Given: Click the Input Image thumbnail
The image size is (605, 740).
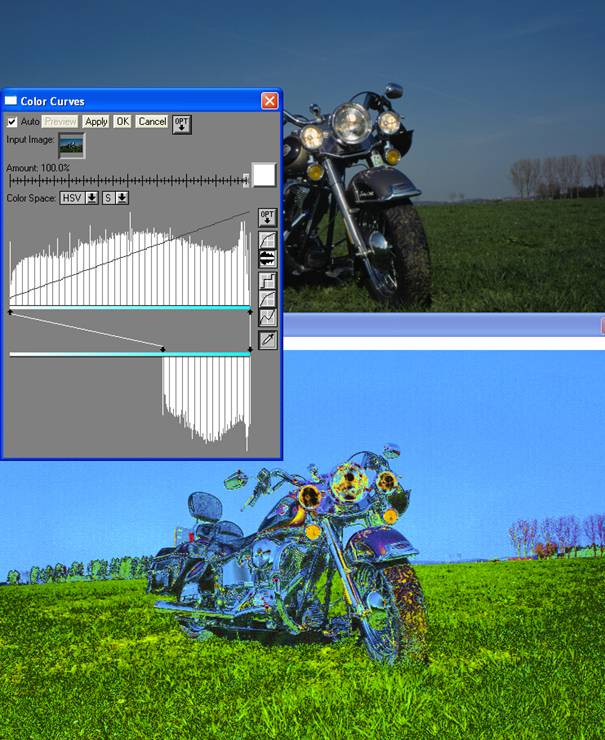Looking at the screenshot, I should click(x=71, y=145).
